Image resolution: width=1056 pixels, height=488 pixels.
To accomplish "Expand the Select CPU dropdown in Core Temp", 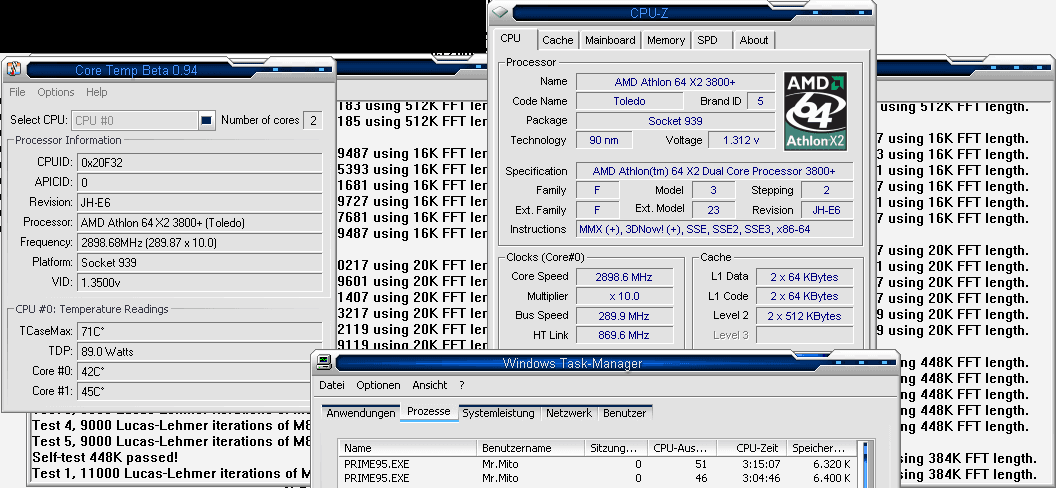I will (206, 120).
